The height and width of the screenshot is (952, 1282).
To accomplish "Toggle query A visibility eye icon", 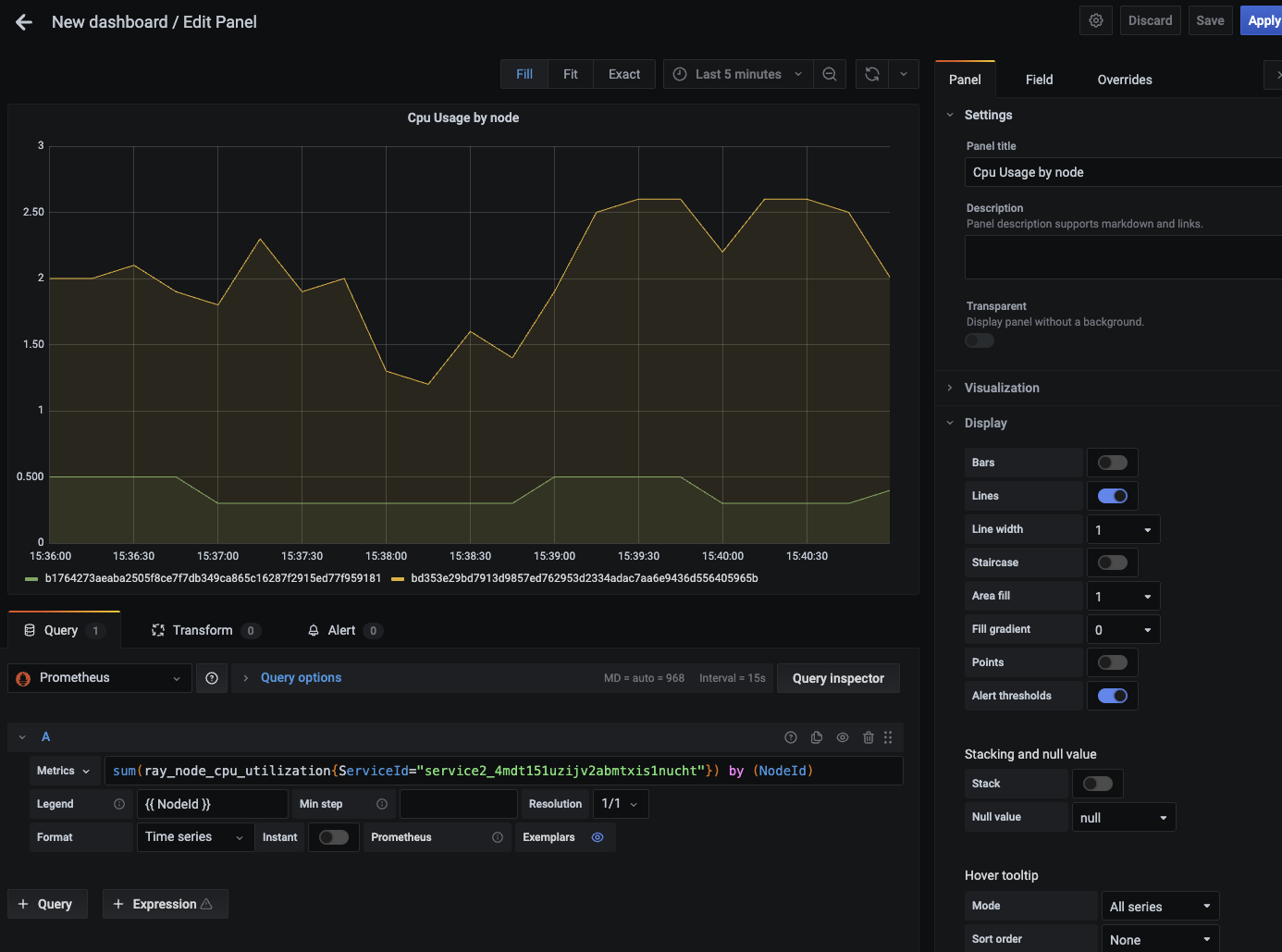I will pos(843,737).
